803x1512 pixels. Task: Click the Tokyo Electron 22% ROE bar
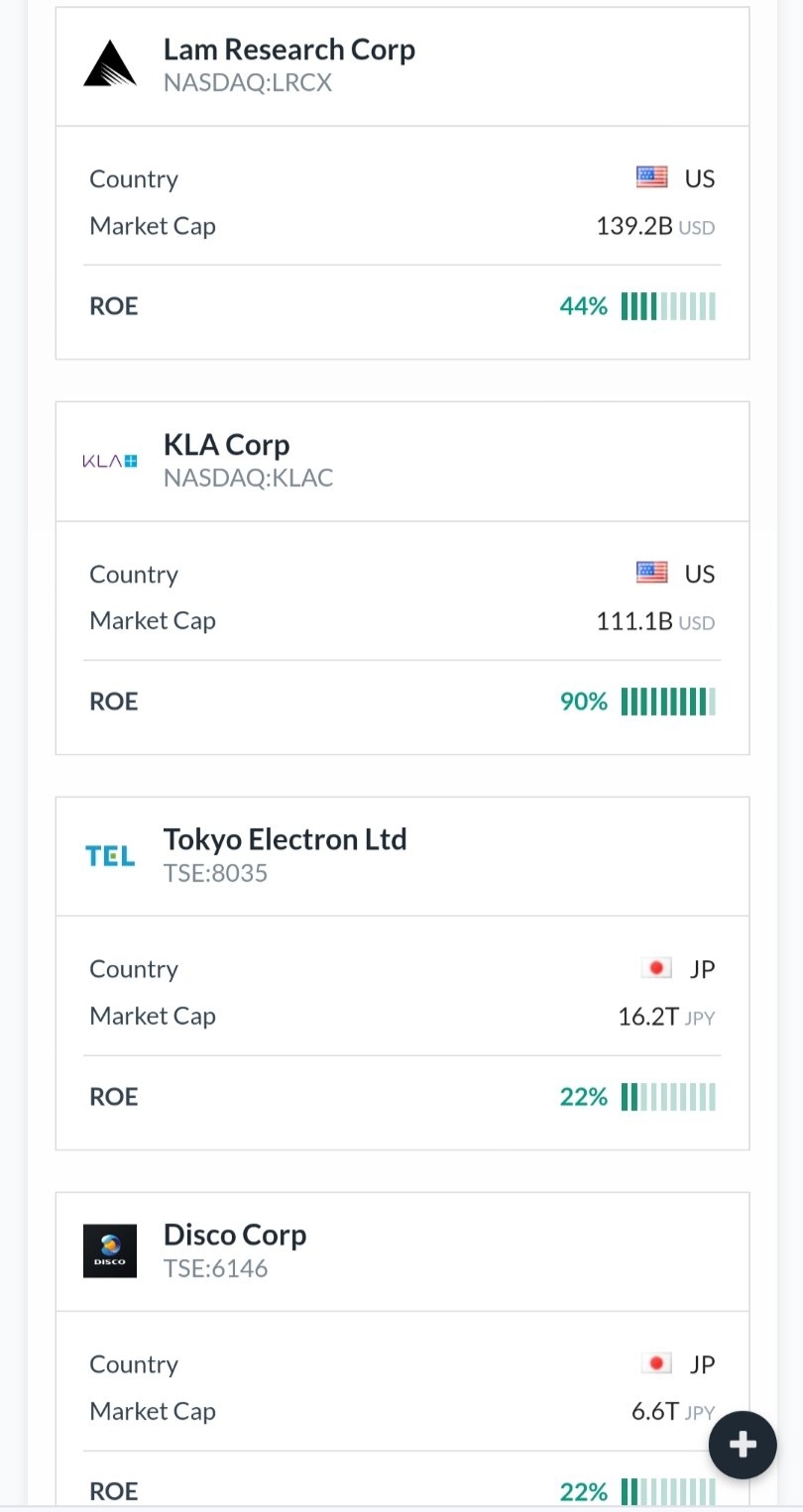tap(668, 1097)
